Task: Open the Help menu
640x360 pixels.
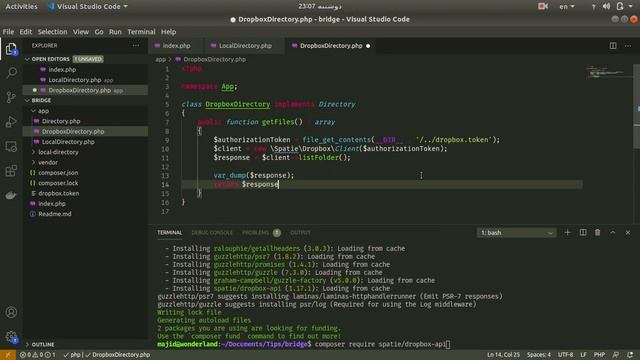Action: click(x=168, y=32)
